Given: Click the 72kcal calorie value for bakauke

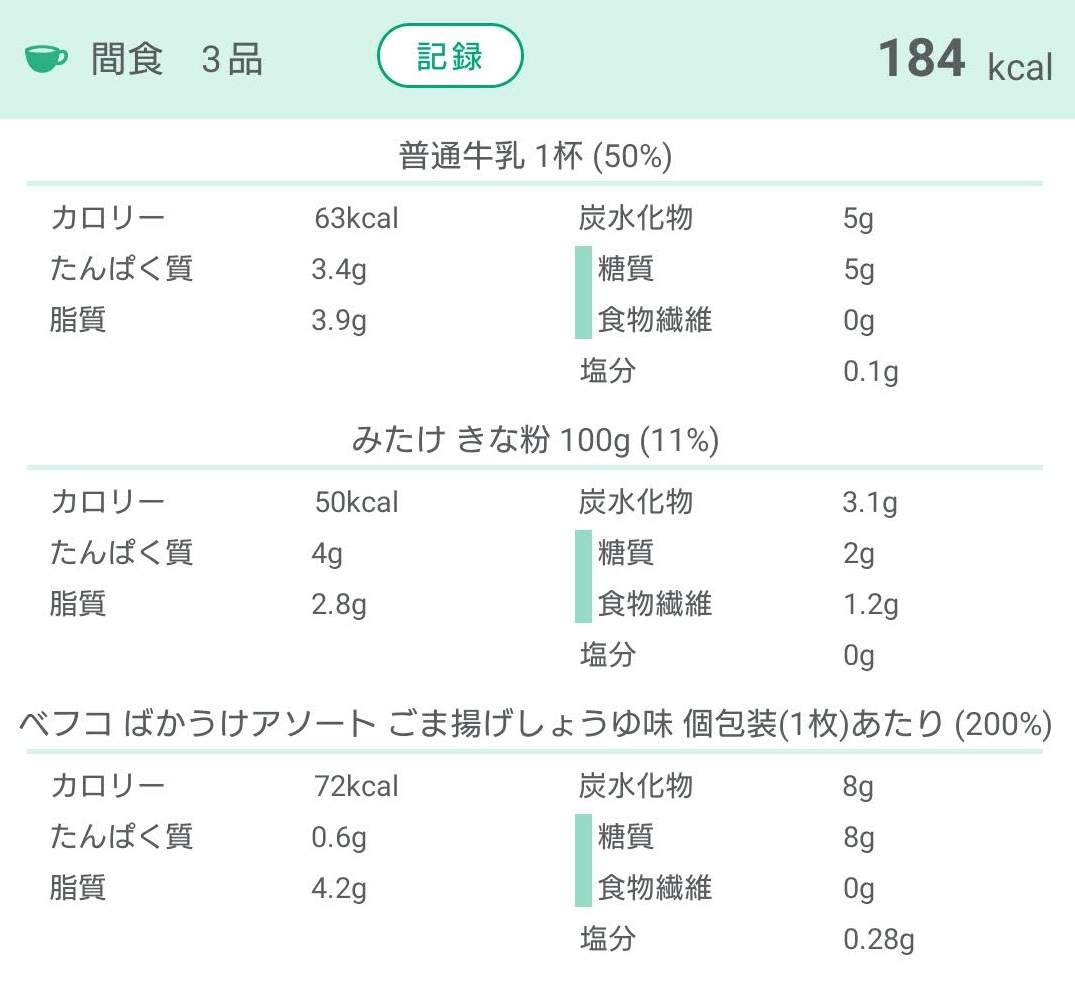Looking at the screenshot, I should [x=356, y=786].
